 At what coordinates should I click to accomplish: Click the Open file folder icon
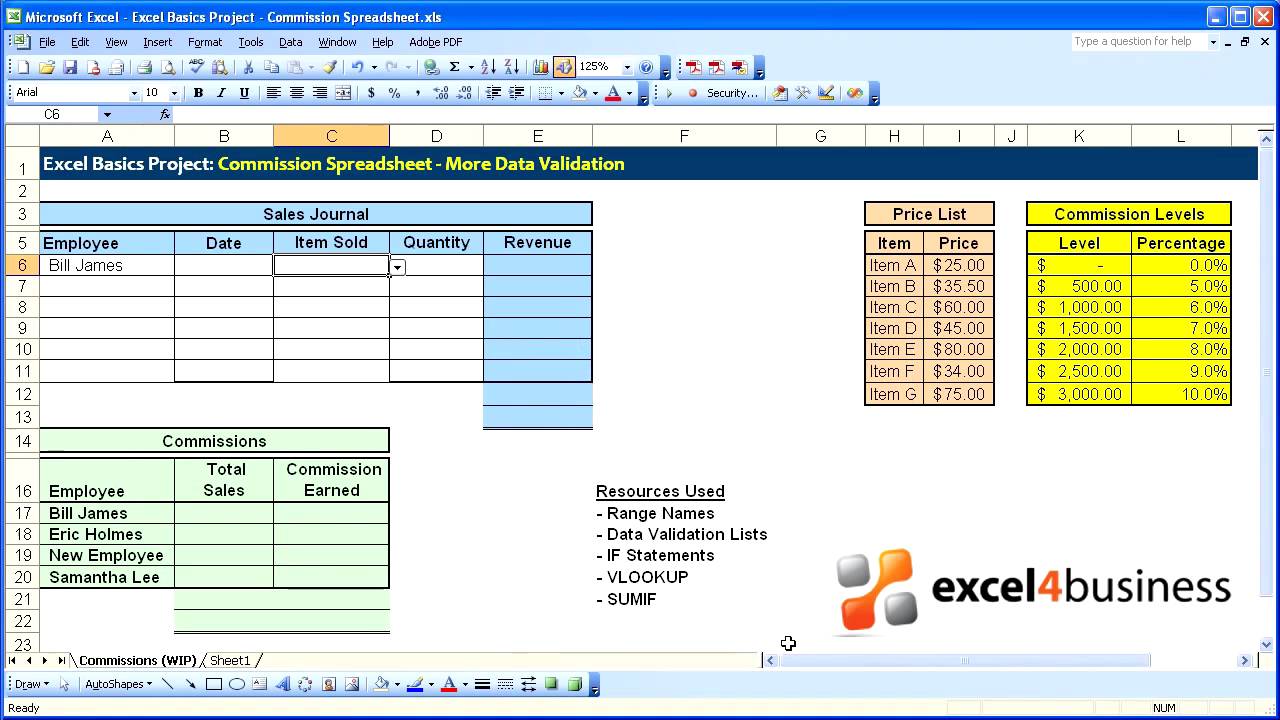(x=46, y=67)
